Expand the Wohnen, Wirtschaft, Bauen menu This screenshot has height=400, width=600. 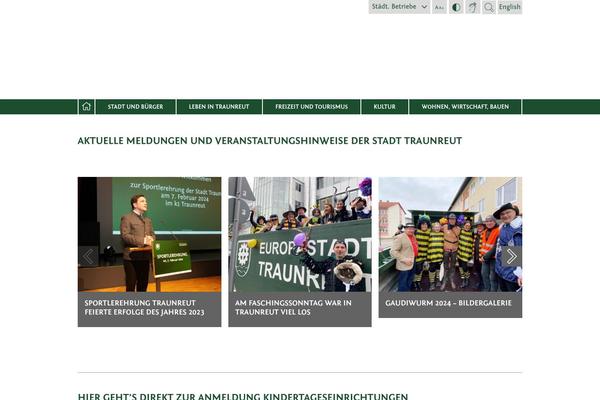click(465, 106)
